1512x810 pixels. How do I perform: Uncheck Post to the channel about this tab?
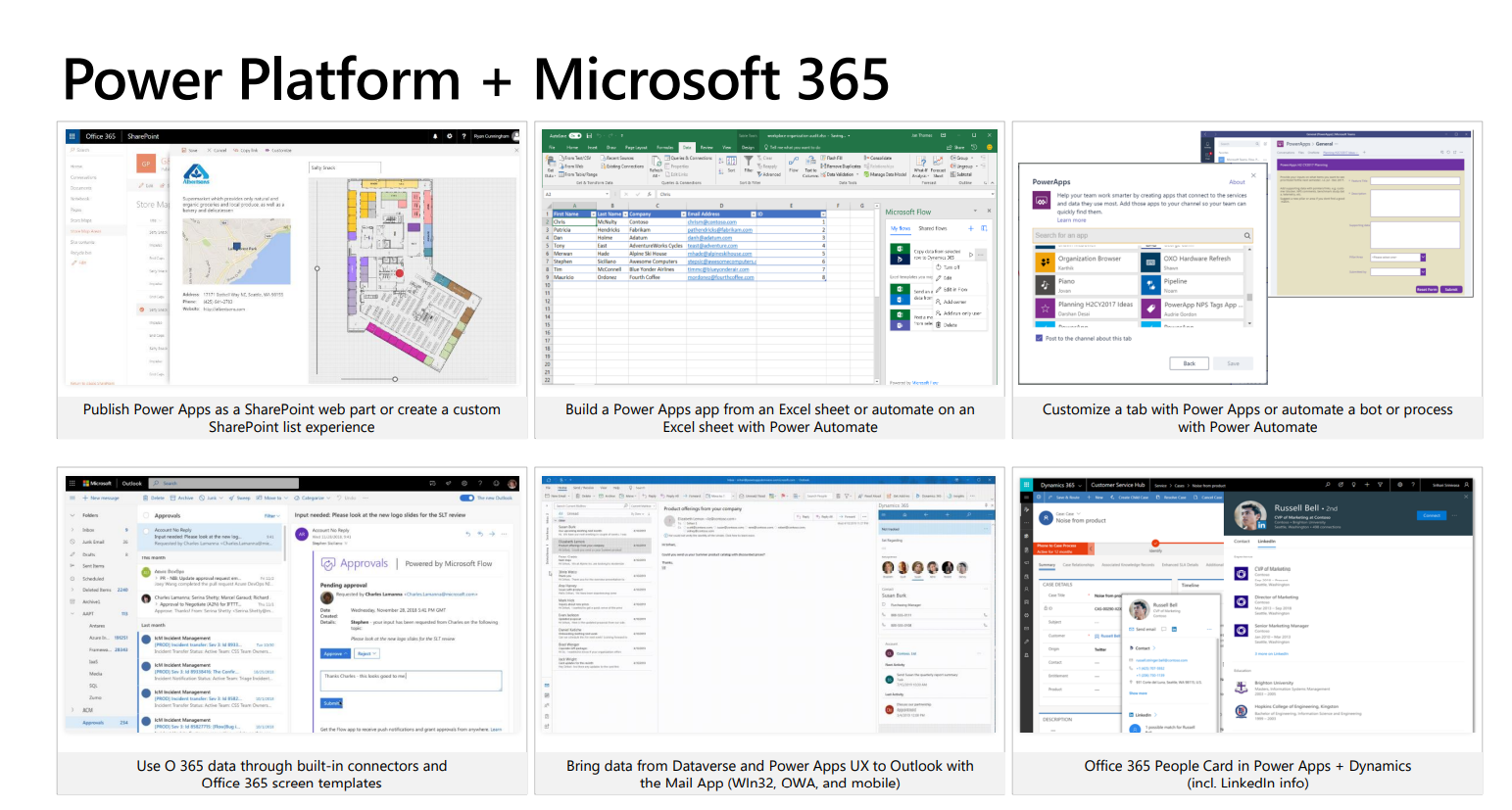1039,338
